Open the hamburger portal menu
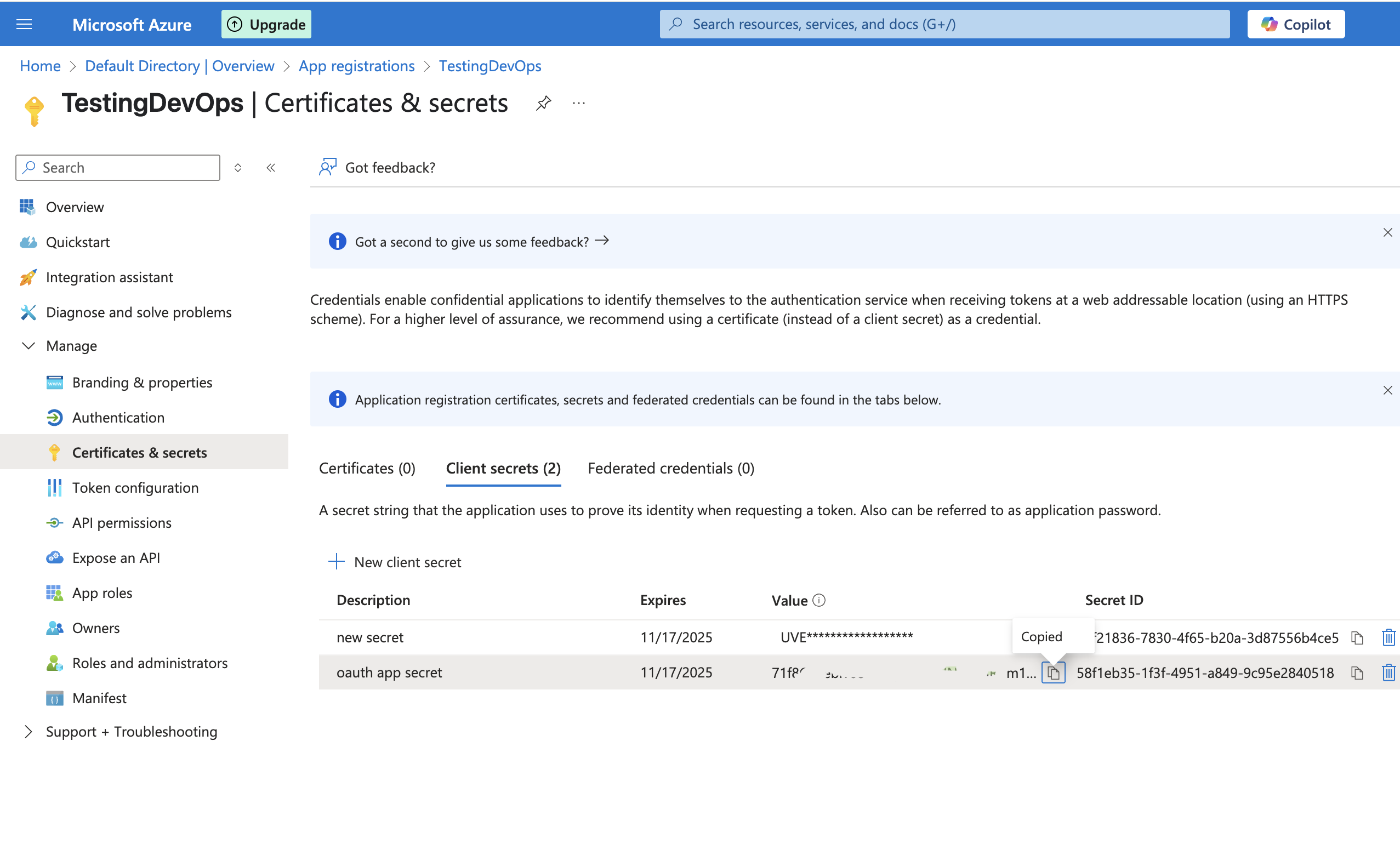The image size is (1400, 855). 24,25
